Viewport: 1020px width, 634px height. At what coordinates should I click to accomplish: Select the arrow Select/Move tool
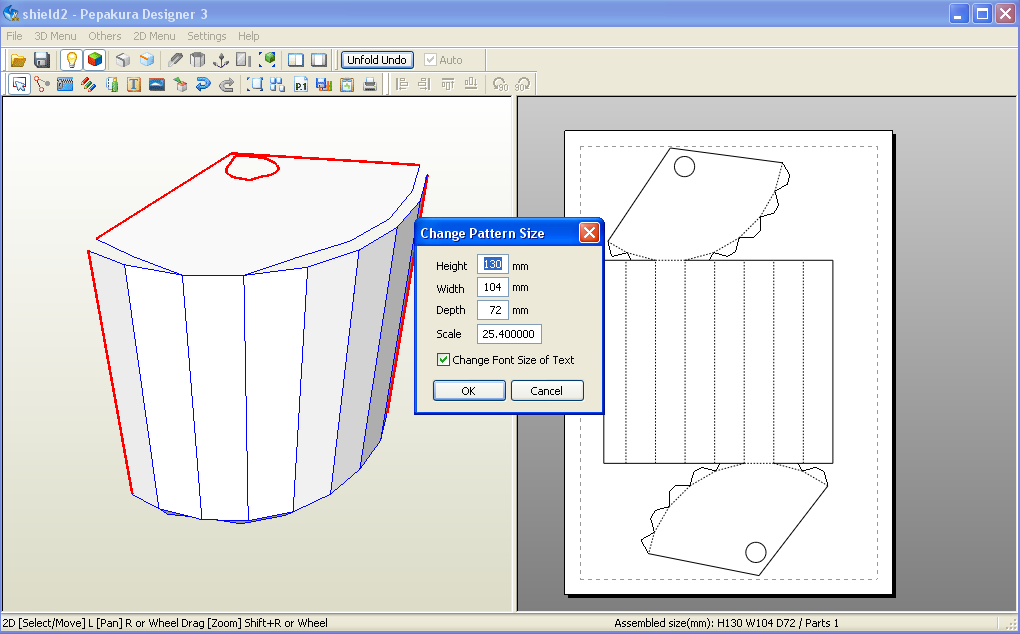(19, 84)
